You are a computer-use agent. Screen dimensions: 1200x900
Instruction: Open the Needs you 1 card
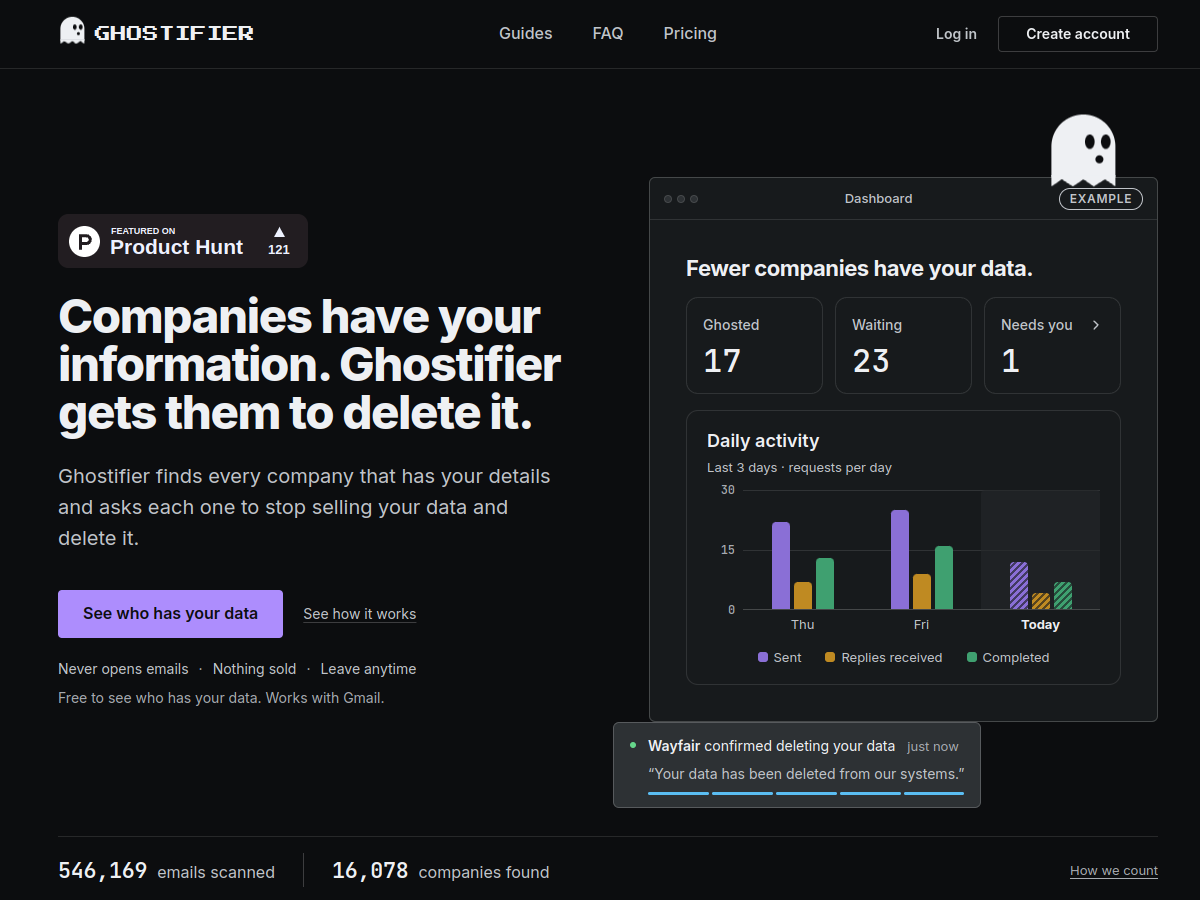click(x=1052, y=345)
